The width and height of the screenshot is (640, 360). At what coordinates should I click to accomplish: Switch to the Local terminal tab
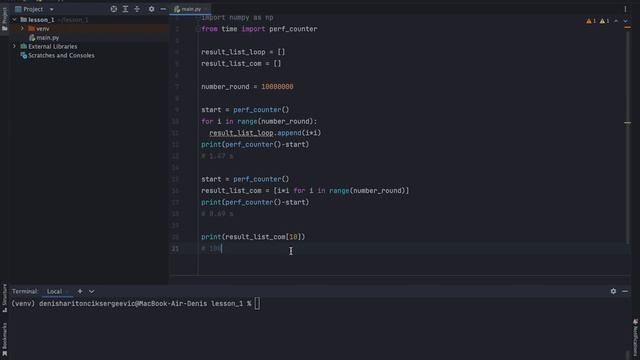click(x=55, y=291)
